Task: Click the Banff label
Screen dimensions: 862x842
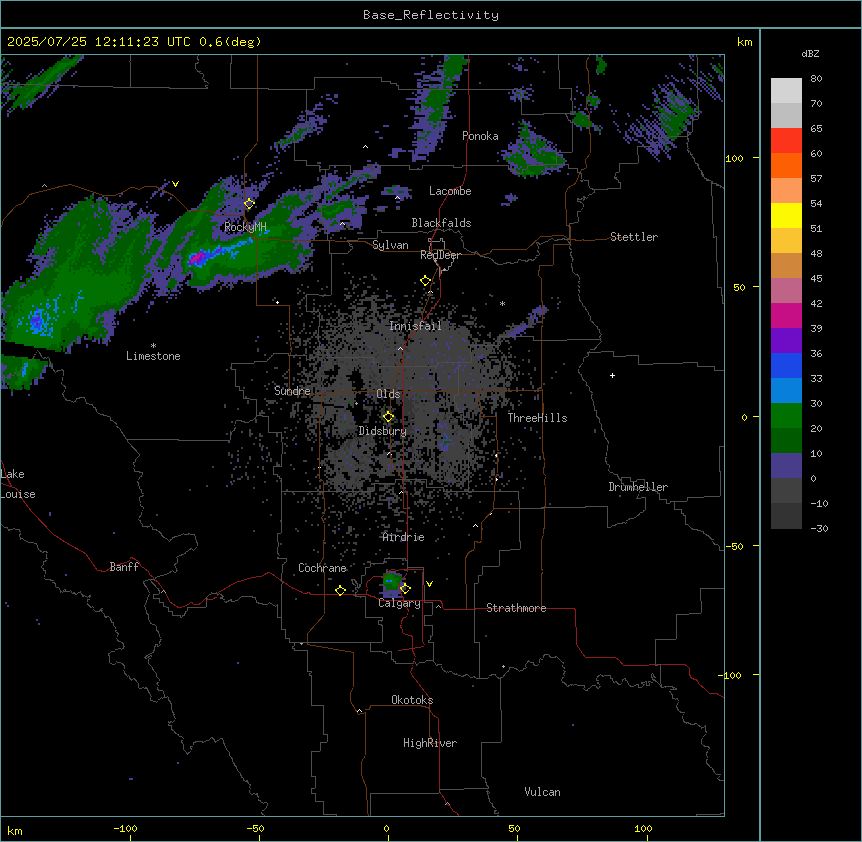Action: pos(124,567)
